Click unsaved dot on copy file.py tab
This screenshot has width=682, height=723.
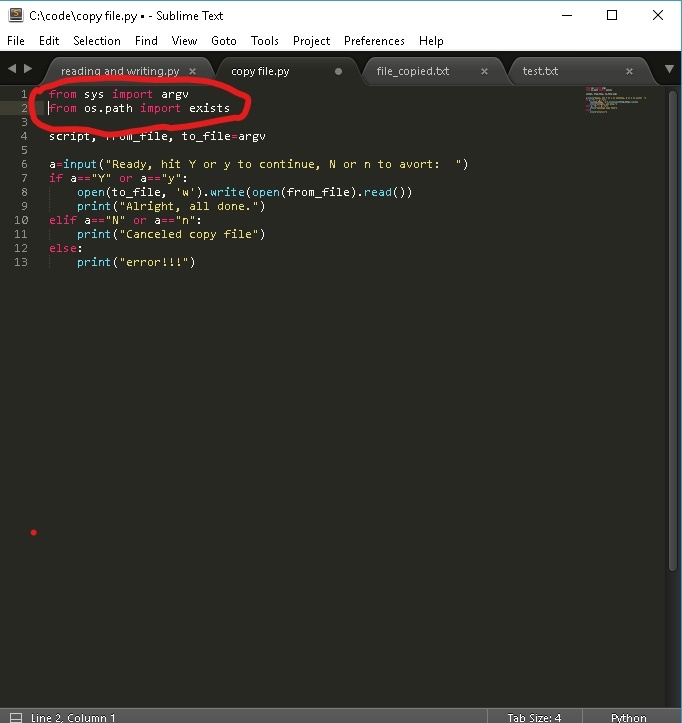point(338,72)
